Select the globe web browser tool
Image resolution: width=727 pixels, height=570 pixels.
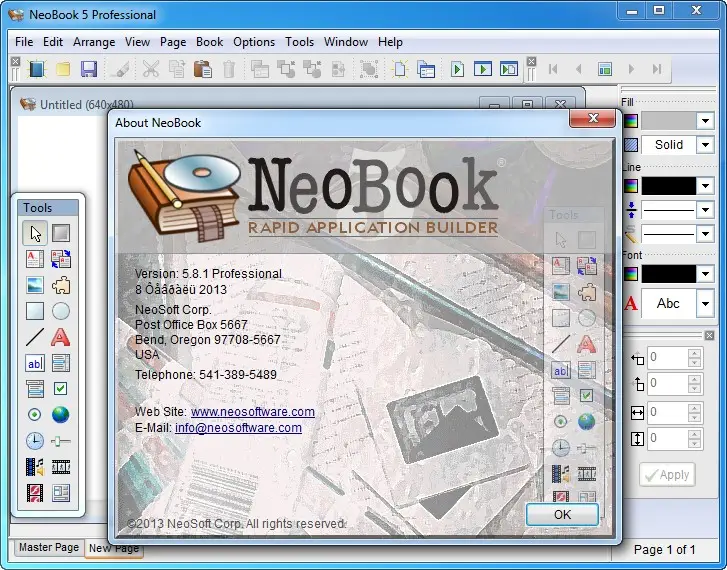[61, 415]
